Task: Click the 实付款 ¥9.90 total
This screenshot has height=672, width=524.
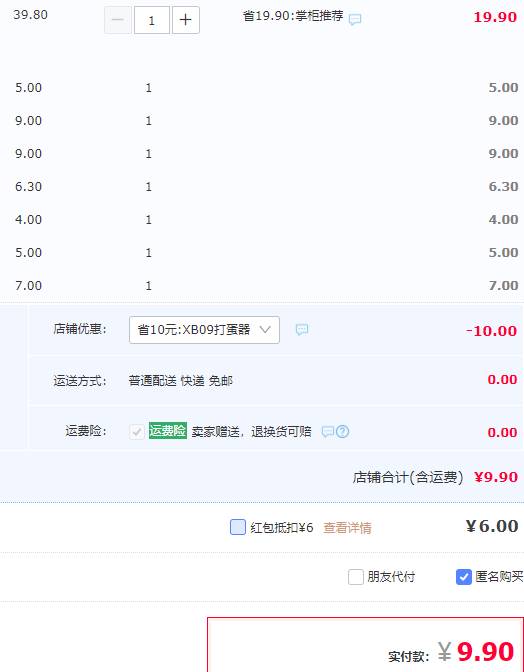Action: [x=451, y=652]
